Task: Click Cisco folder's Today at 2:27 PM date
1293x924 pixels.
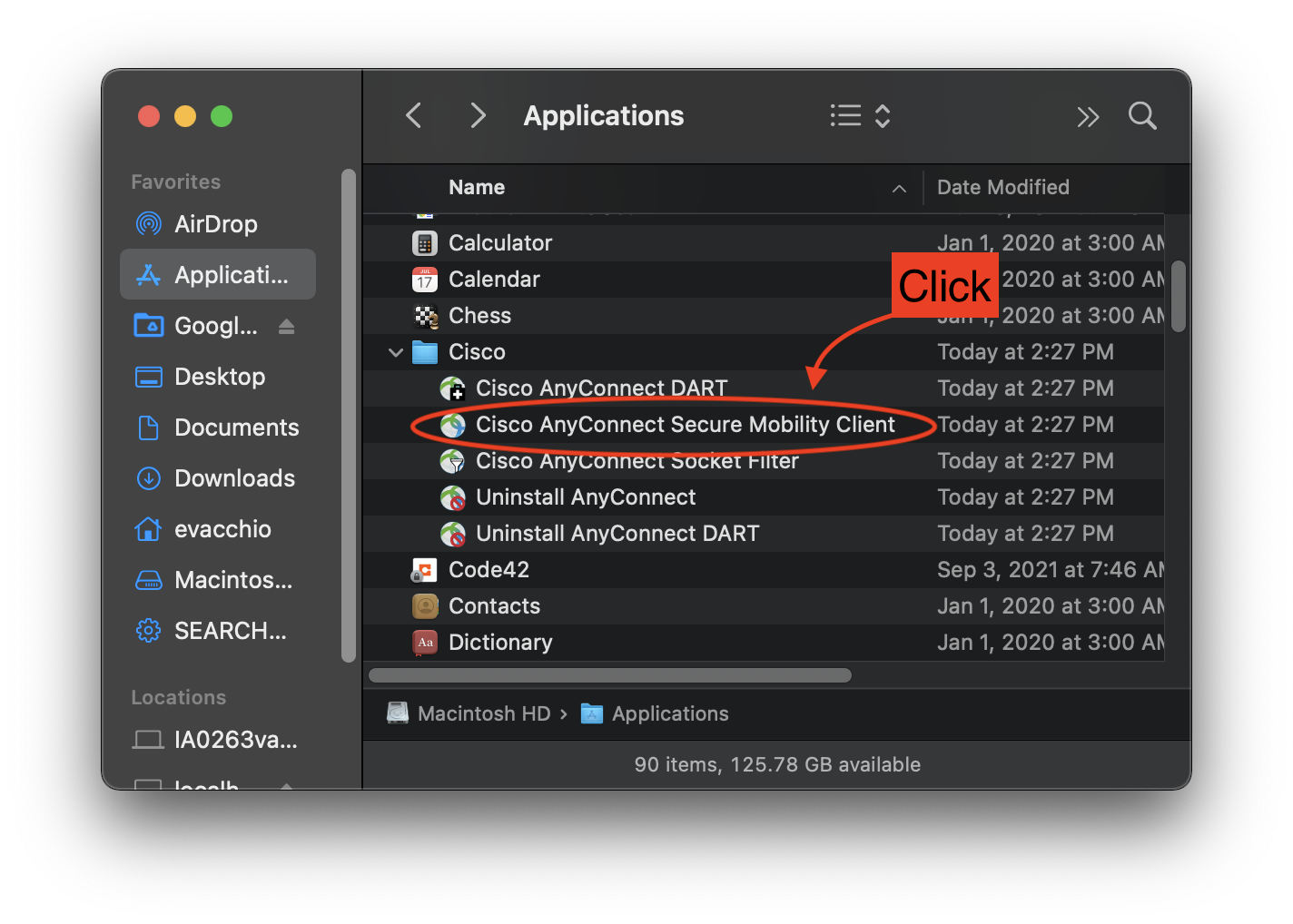Action: tap(1026, 352)
